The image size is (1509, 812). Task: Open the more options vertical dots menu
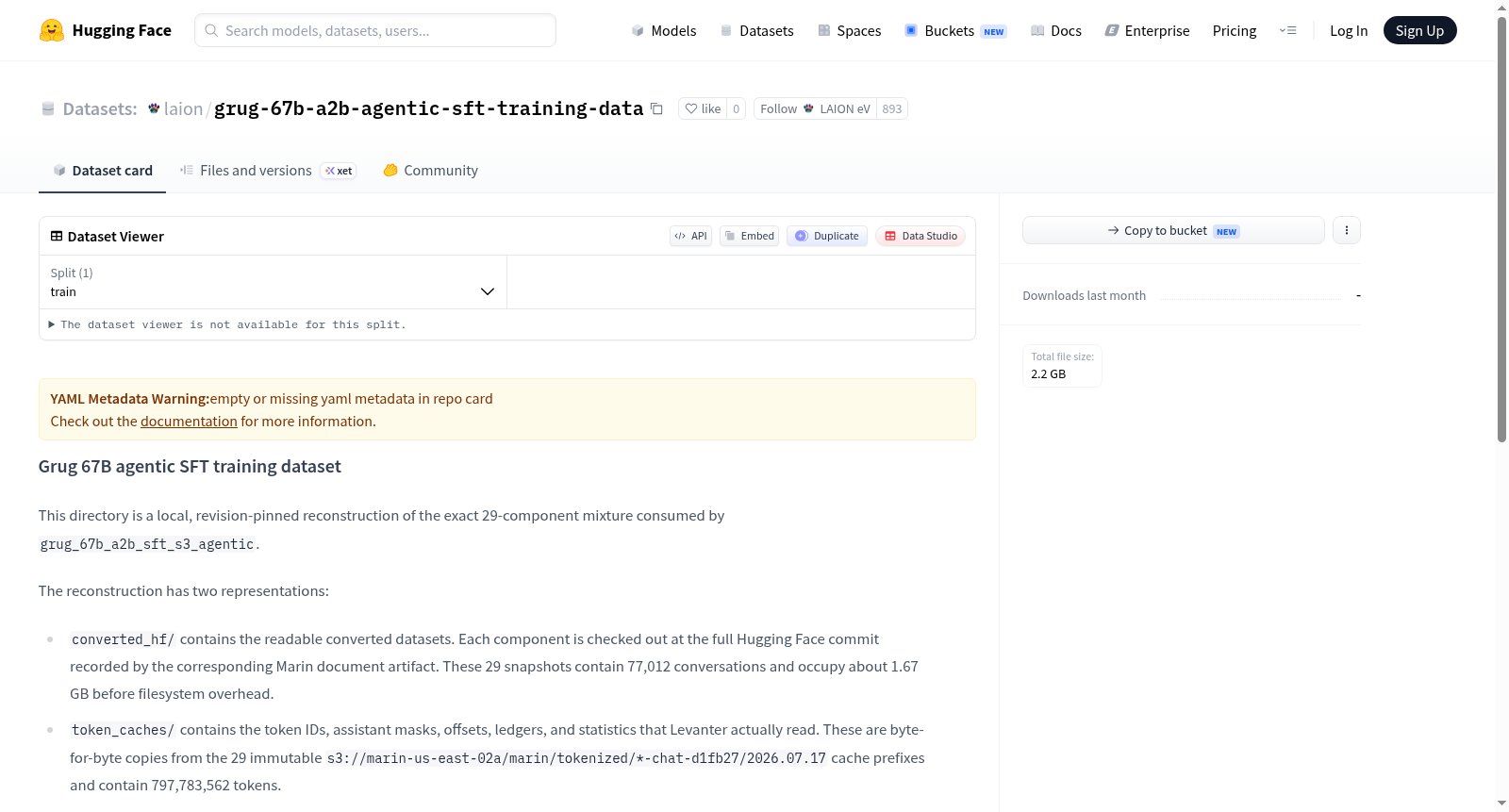coord(1347,230)
